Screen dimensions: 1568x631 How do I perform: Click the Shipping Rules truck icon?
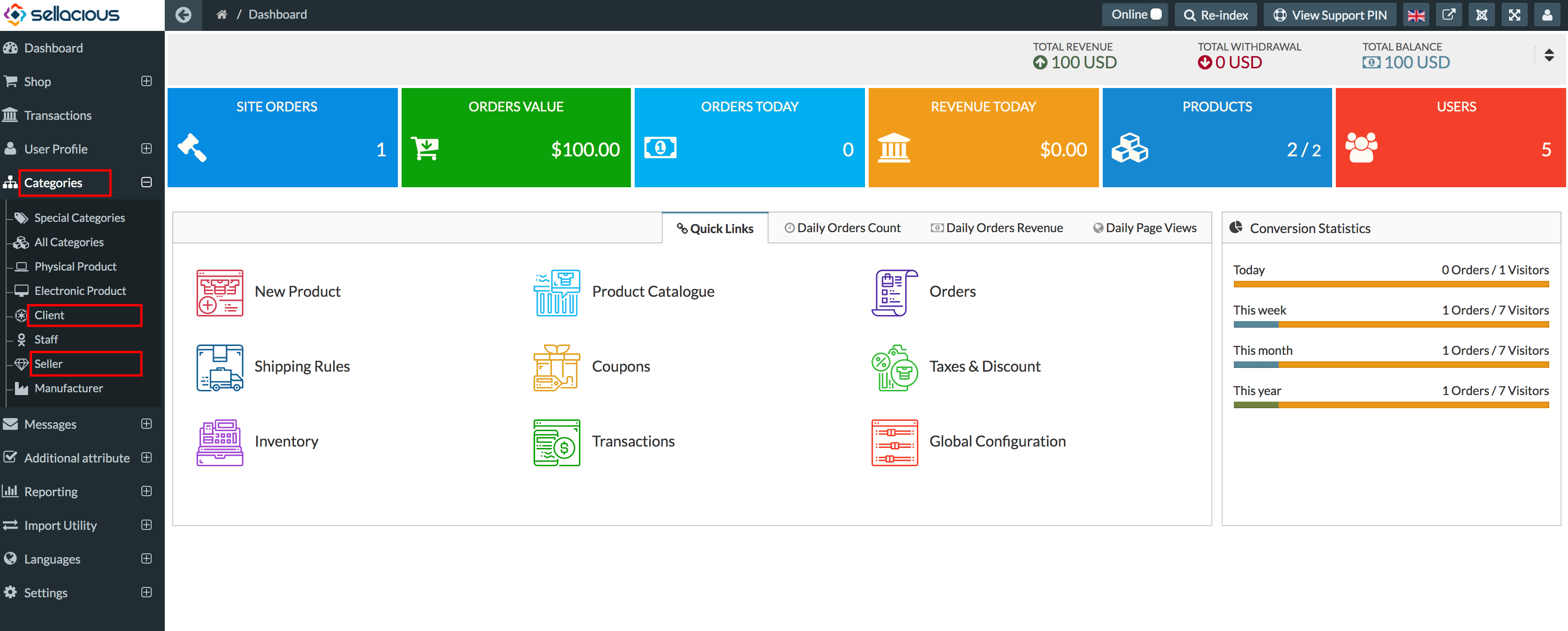coord(220,367)
